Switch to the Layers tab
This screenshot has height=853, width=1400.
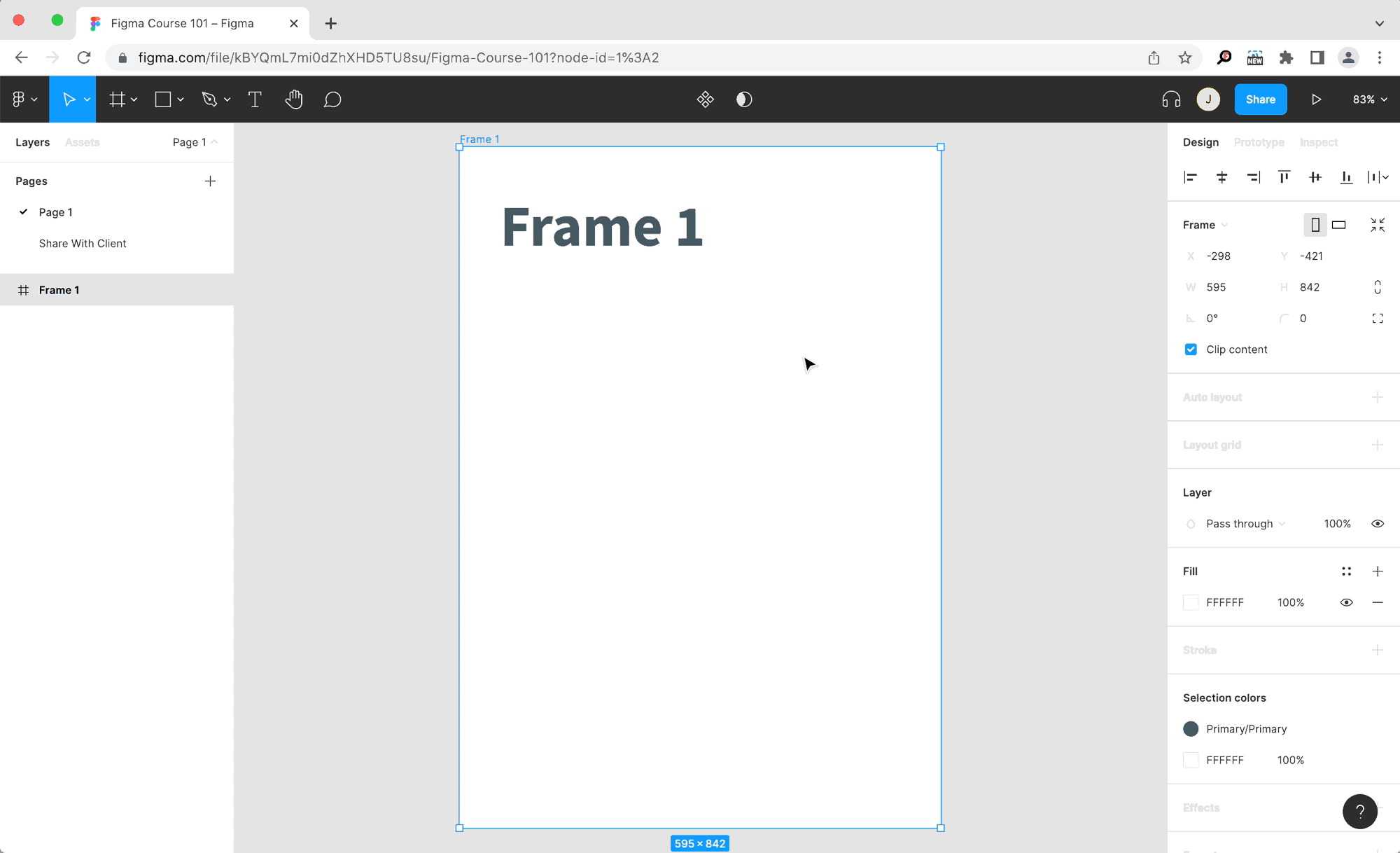[x=32, y=142]
